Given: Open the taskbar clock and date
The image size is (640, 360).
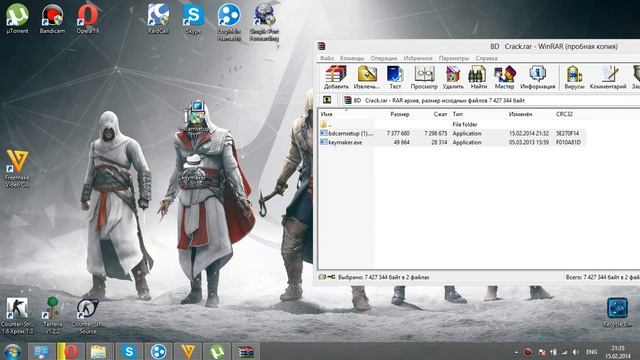Looking at the screenshot, I should pos(618,352).
